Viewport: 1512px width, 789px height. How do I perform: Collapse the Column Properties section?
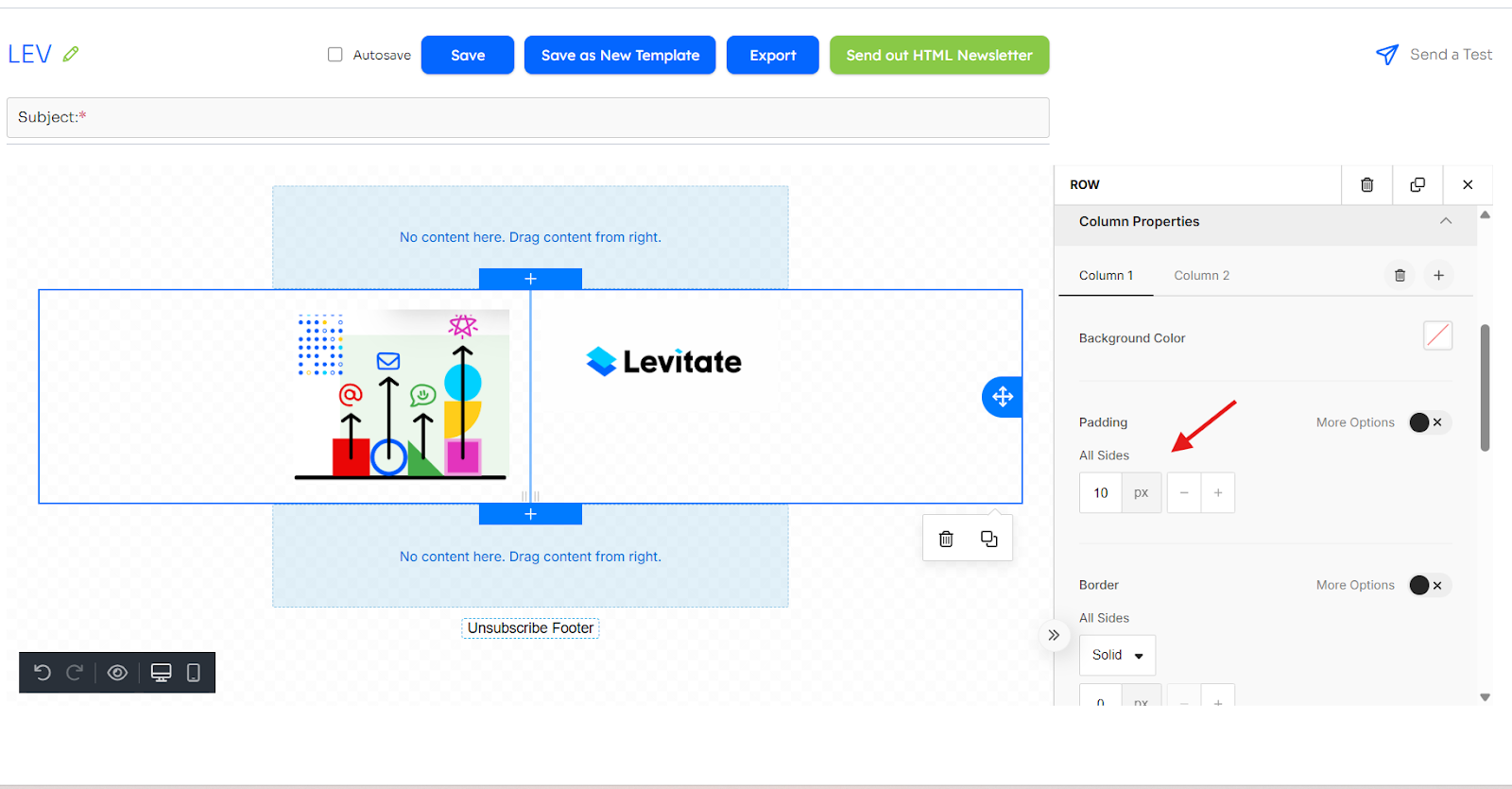tap(1446, 221)
